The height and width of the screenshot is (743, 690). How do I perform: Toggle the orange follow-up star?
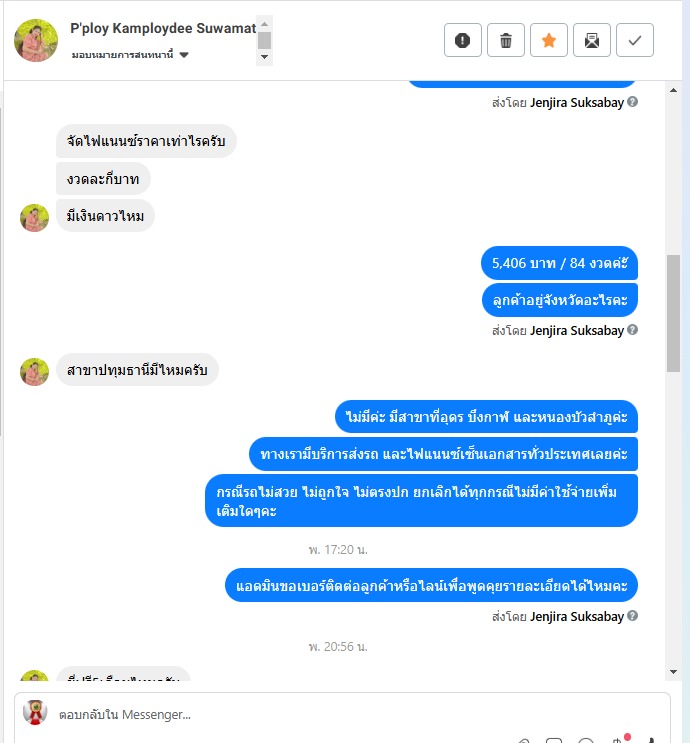549,40
